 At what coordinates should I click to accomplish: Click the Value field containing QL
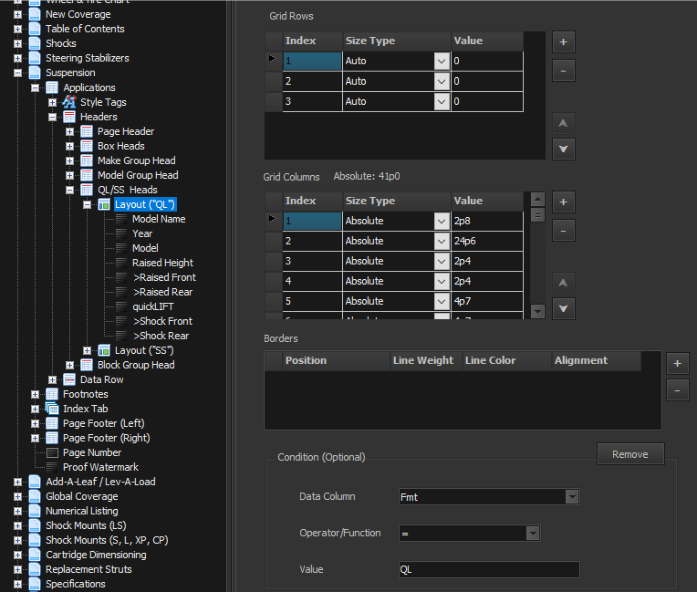(488, 570)
